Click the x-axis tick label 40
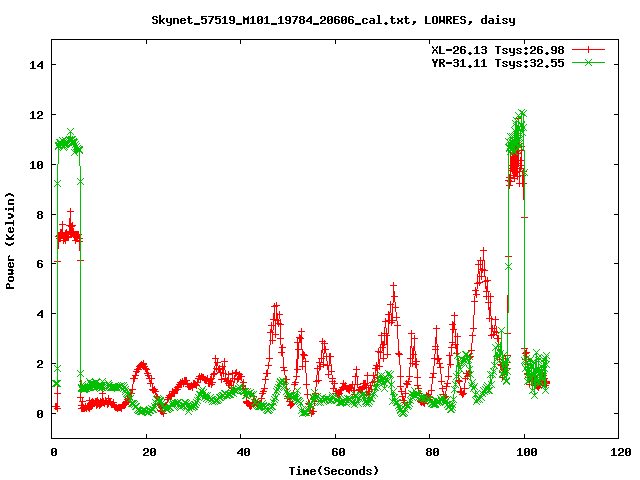The height and width of the screenshot is (480, 640). [243, 452]
